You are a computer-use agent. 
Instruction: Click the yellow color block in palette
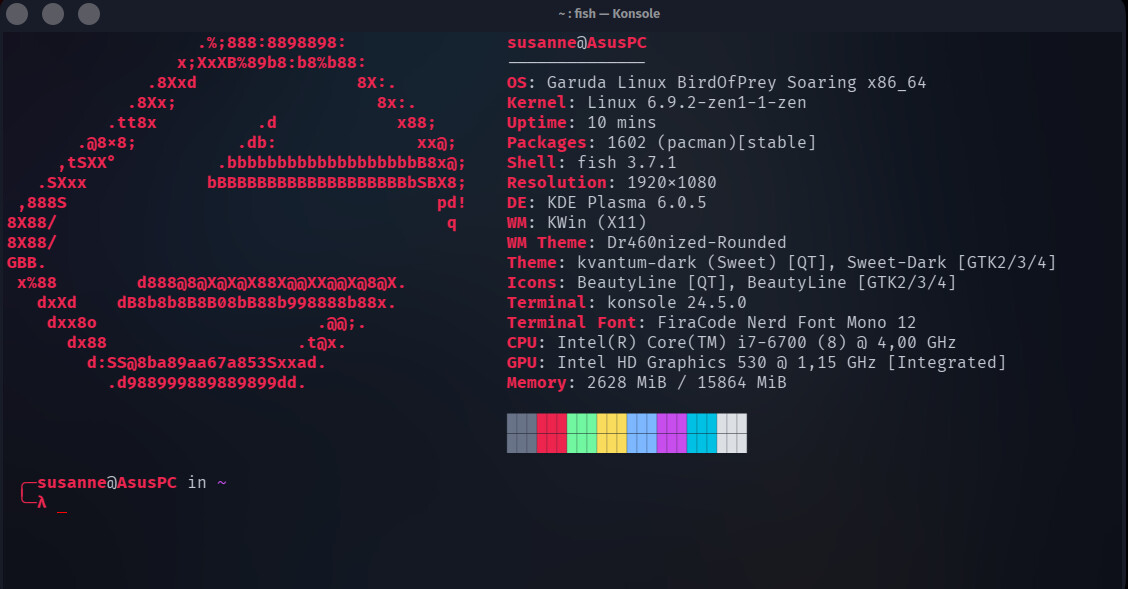tap(612, 433)
